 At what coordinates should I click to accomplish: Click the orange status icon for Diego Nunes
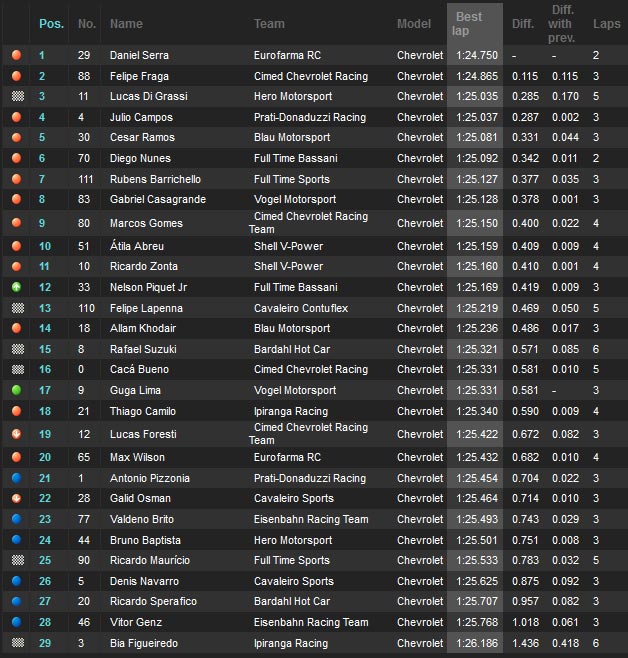[x=16, y=158]
